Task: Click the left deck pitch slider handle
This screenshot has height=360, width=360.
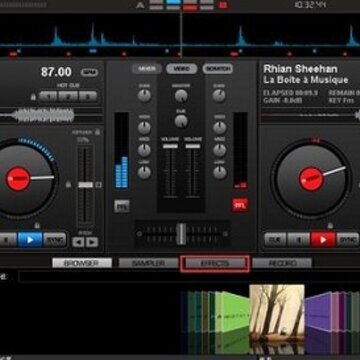Action: (86, 185)
